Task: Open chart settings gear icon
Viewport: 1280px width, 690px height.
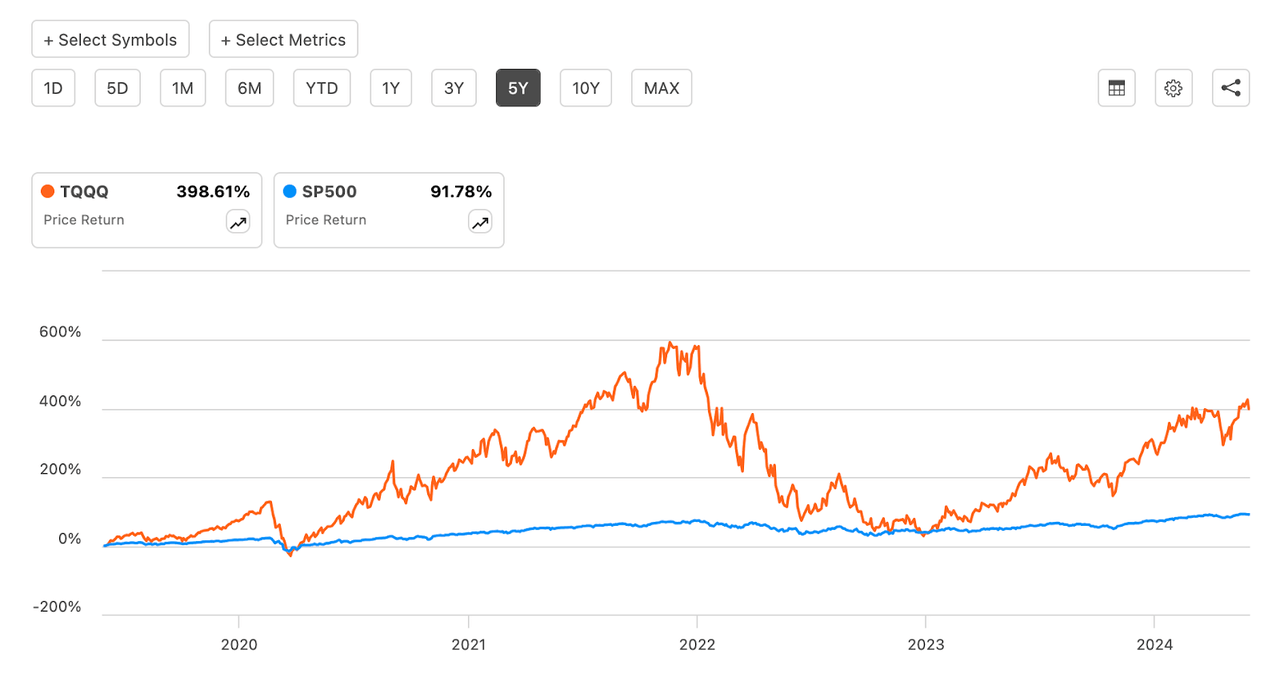Action: point(1173,88)
